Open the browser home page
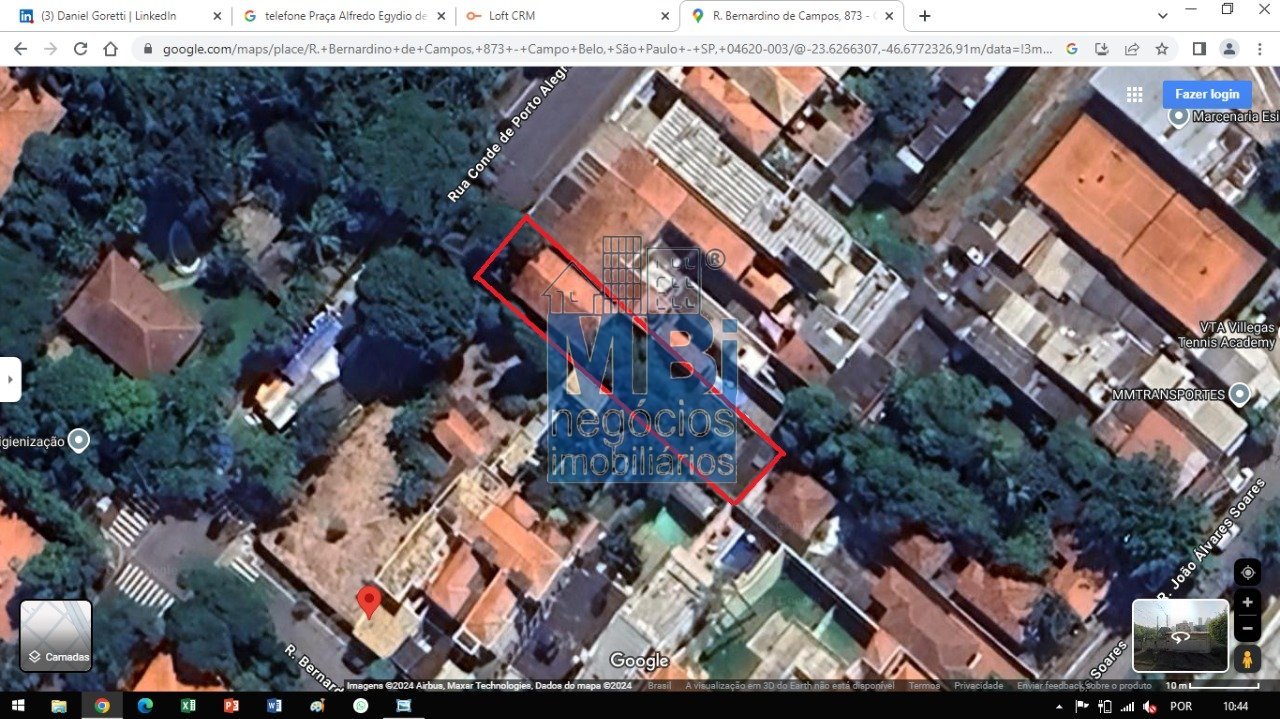Screen dimensions: 1280x719 click(x=110, y=49)
